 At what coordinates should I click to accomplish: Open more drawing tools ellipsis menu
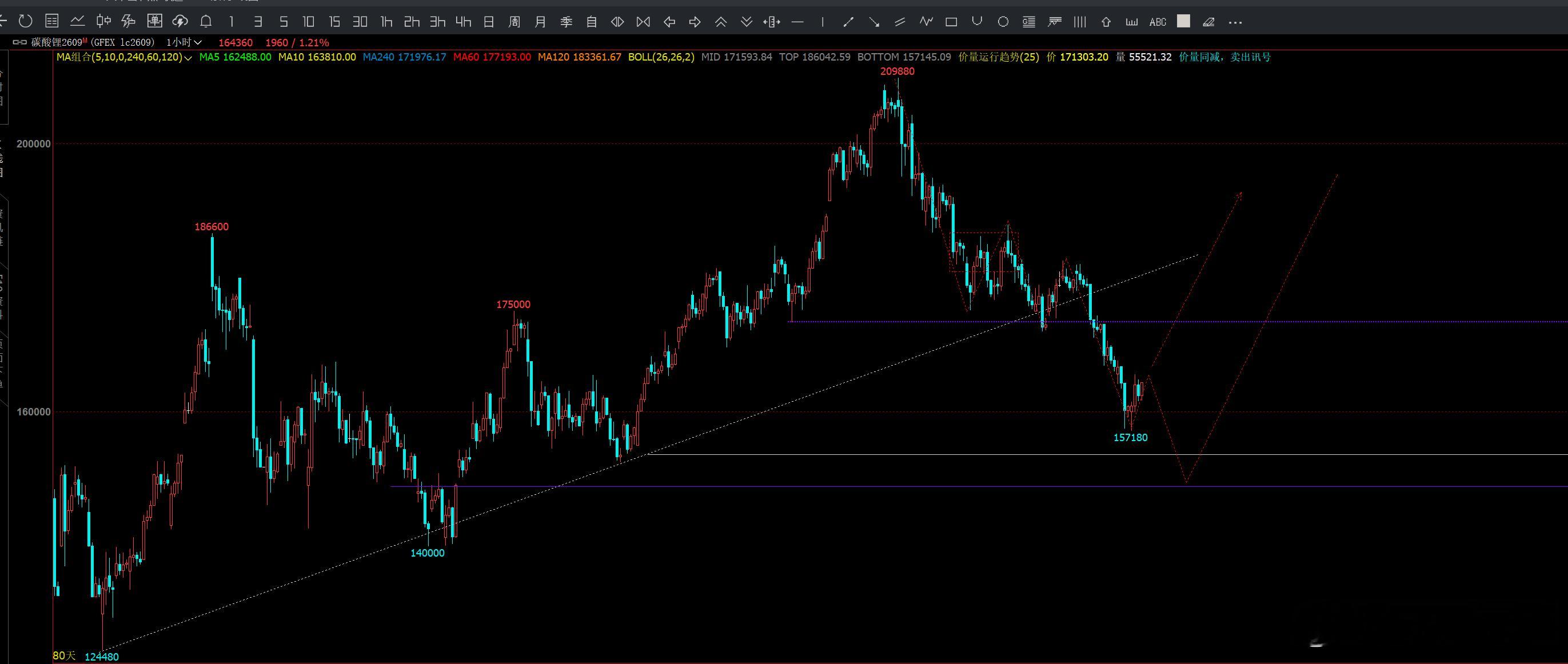(1235, 22)
